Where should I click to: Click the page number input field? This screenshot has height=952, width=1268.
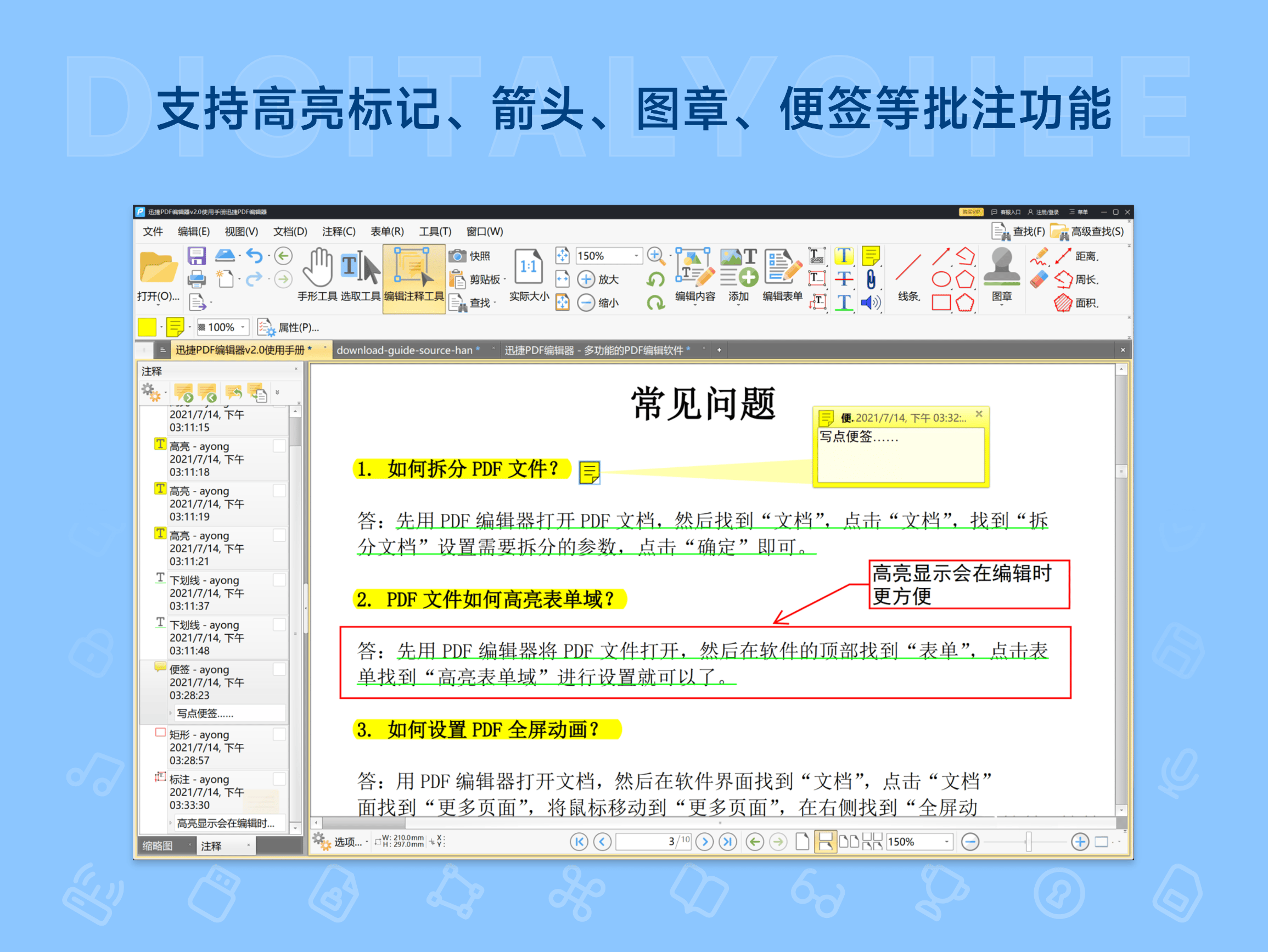pos(654,841)
